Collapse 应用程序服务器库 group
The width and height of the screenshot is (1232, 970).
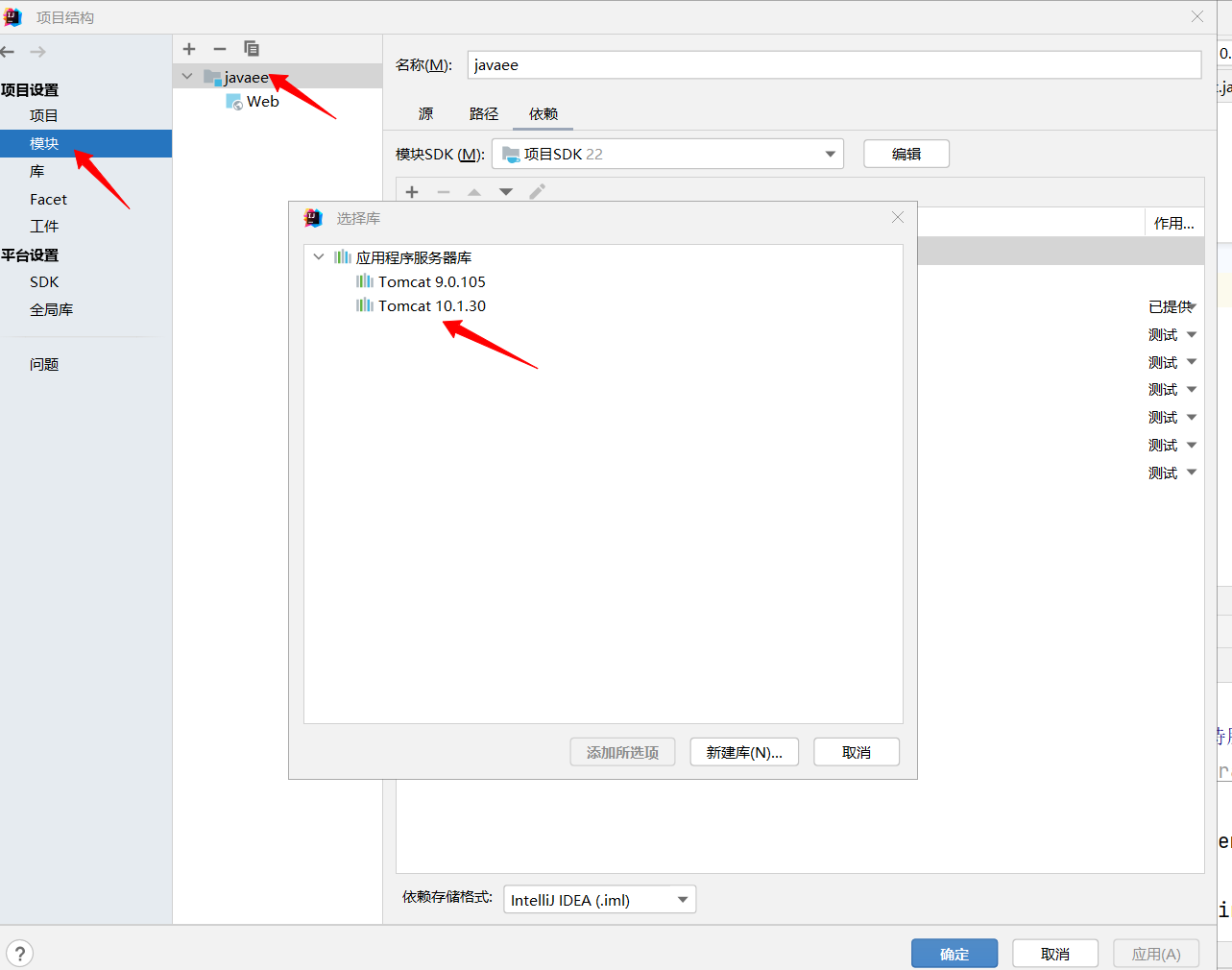(x=319, y=257)
